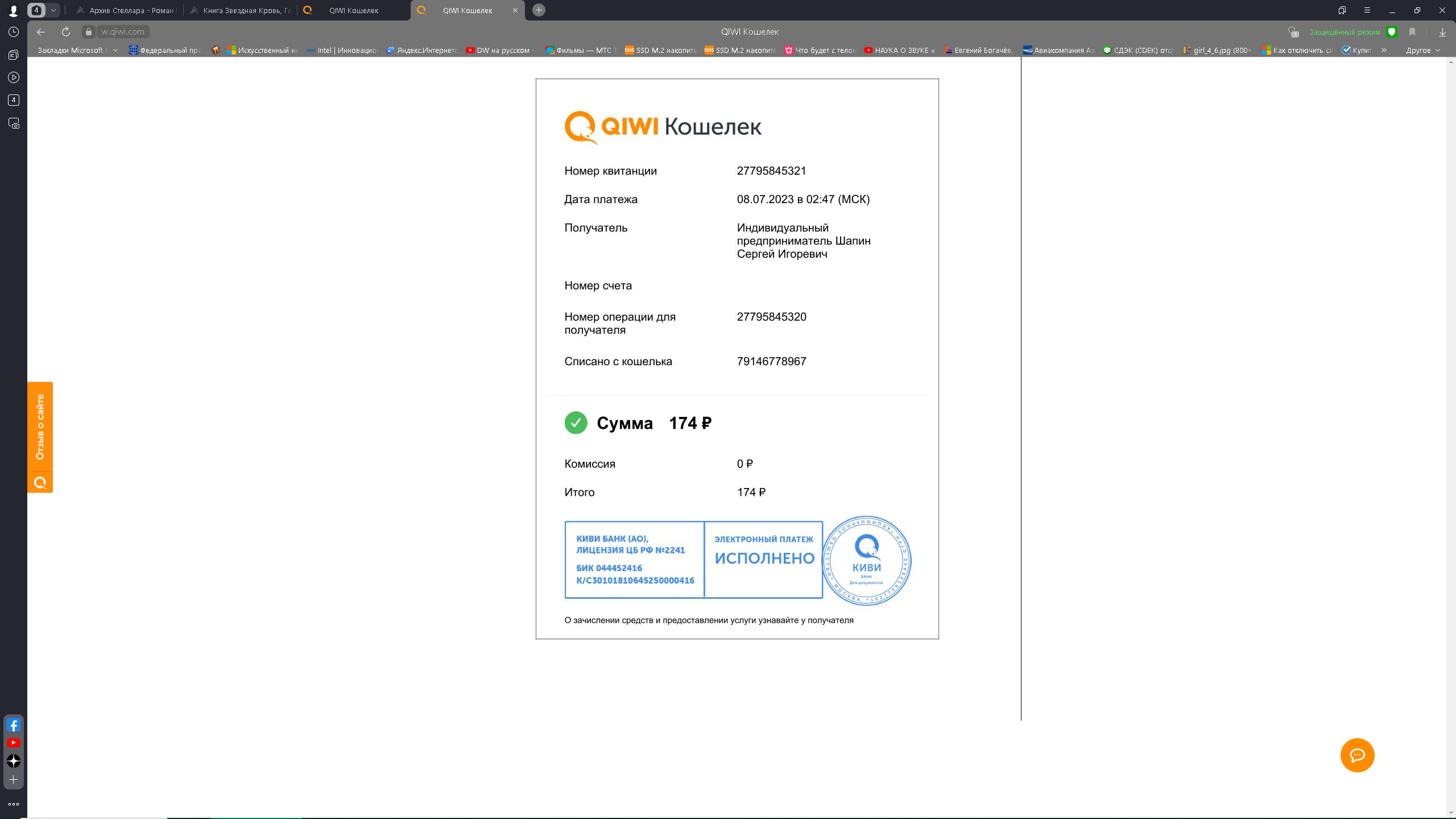1456x819 pixels.
Task: Reload the QIWI receipt page
Action: tap(66, 32)
